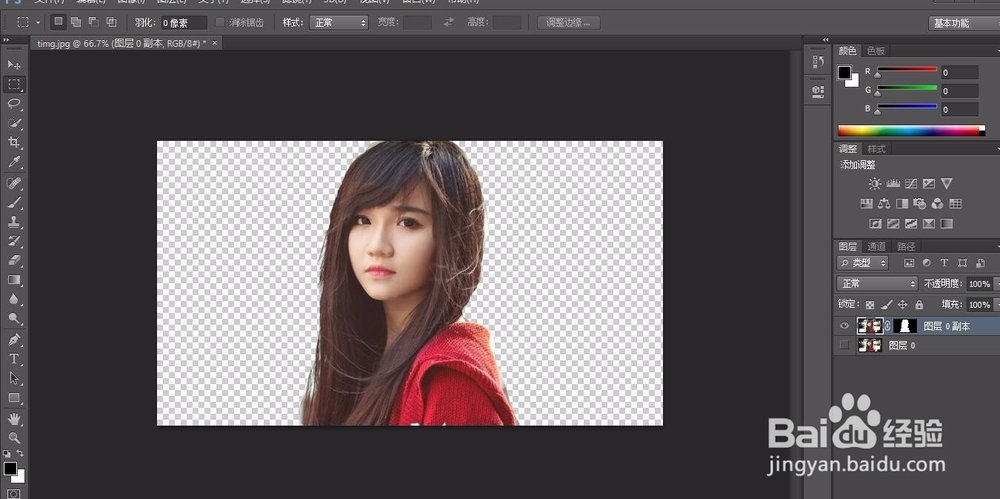
Task: Select the Eyedropper tool
Action: point(14,162)
